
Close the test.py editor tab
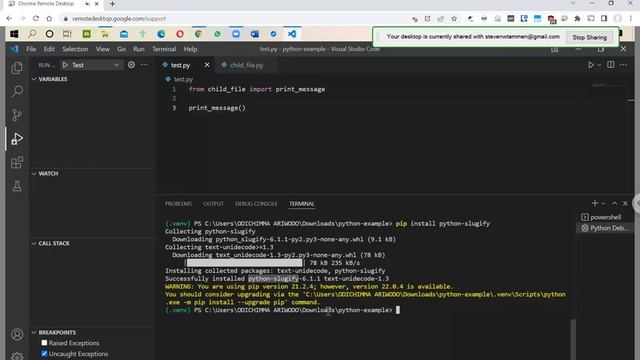207,65
